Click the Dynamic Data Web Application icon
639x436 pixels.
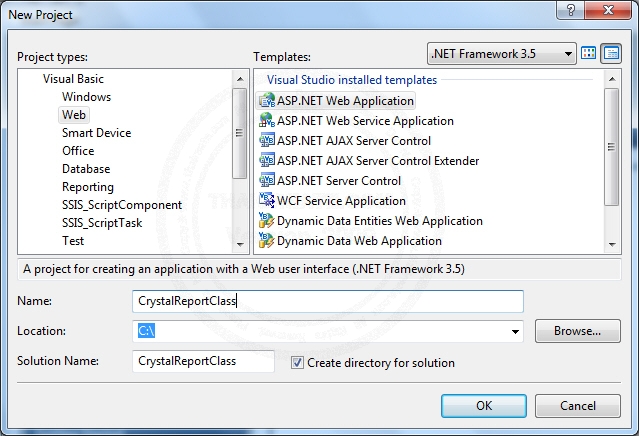(267, 241)
